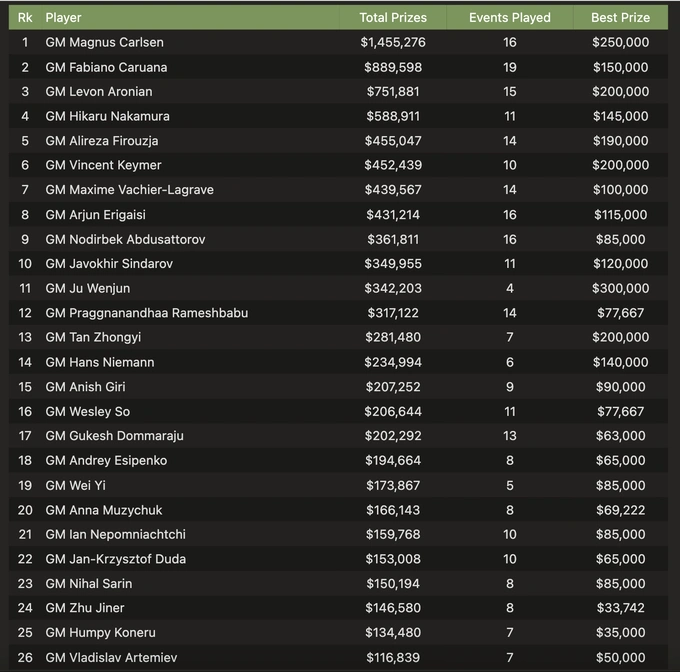Select GM Maxime Vachier-Lagrave entry

(x=130, y=190)
